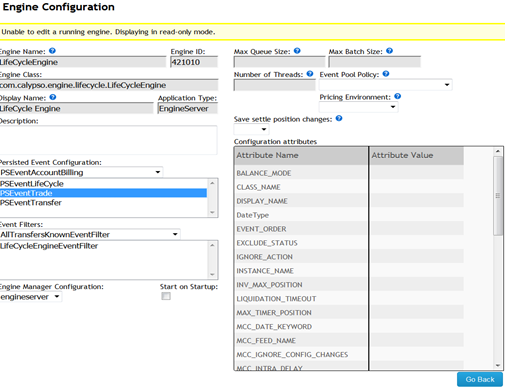Click help icon beside Display Name
Viewport: 505px width, 389px height.
(53, 97)
